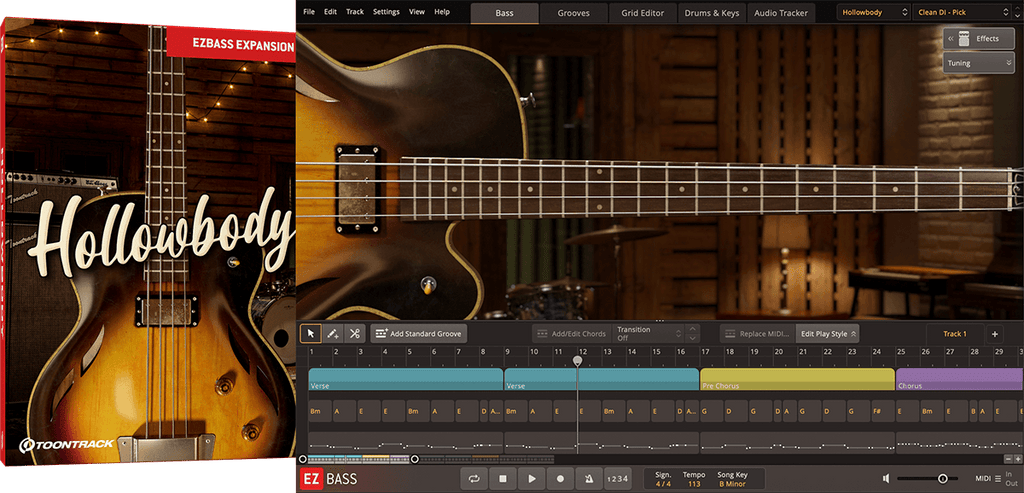The image size is (1024, 493).
Task: Click the Transition up arrow
Action: (x=693, y=329)
